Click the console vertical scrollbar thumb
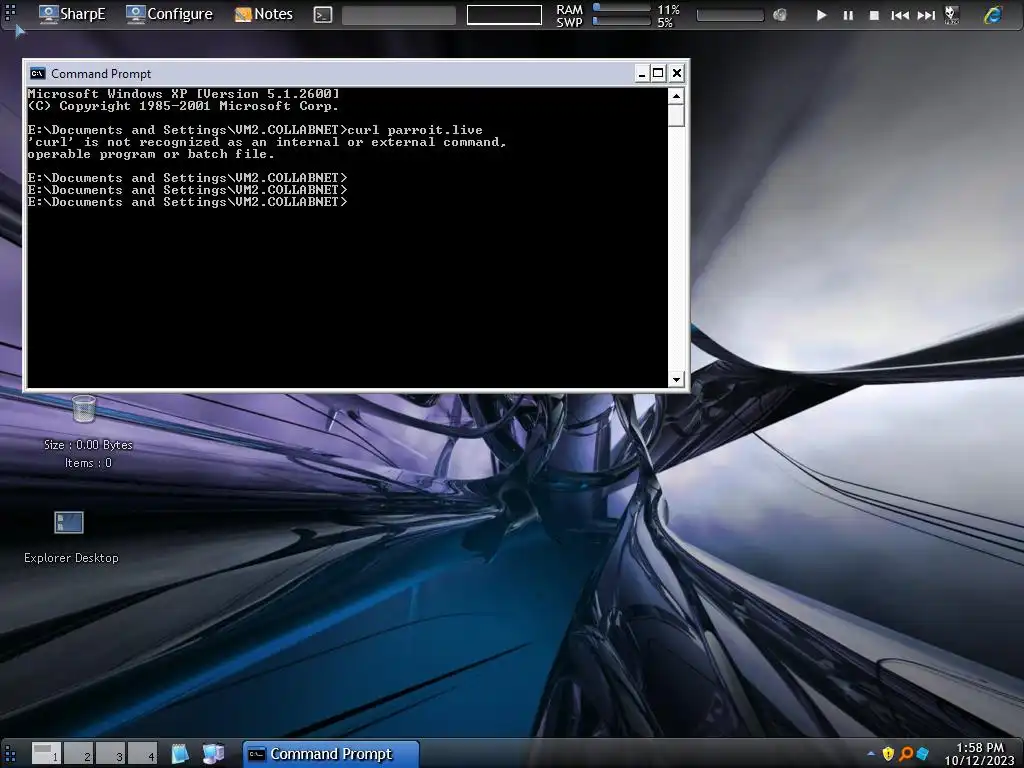 click(x=676, y=115)
